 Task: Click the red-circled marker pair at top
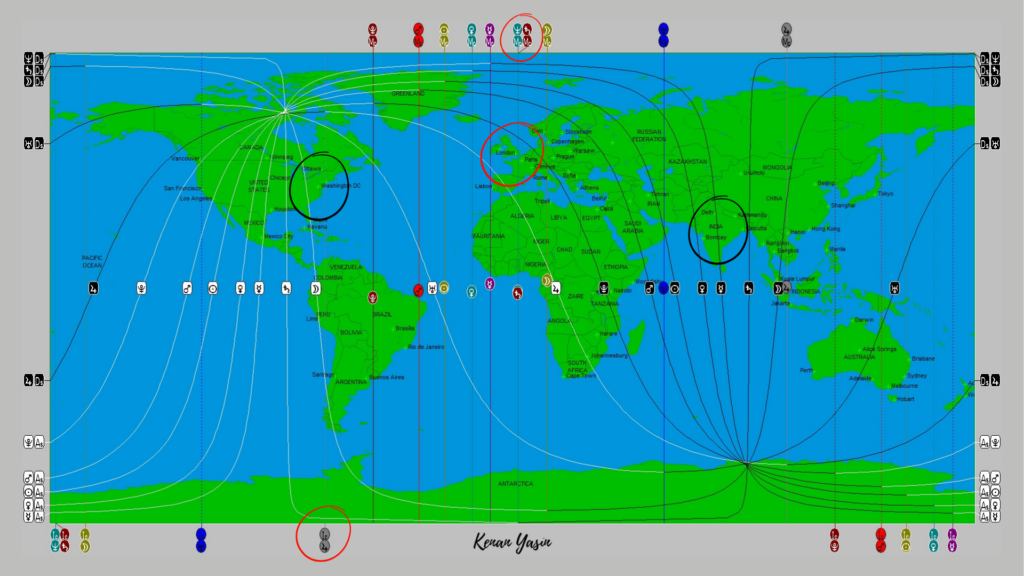point(522,36)
